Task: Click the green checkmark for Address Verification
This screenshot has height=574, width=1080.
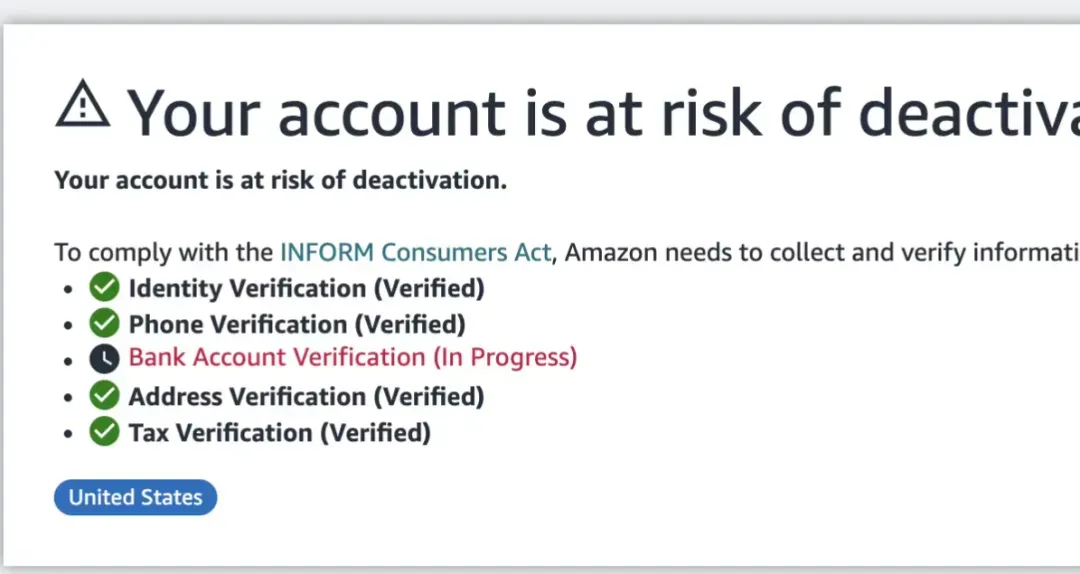Action: tap(104, 396)
